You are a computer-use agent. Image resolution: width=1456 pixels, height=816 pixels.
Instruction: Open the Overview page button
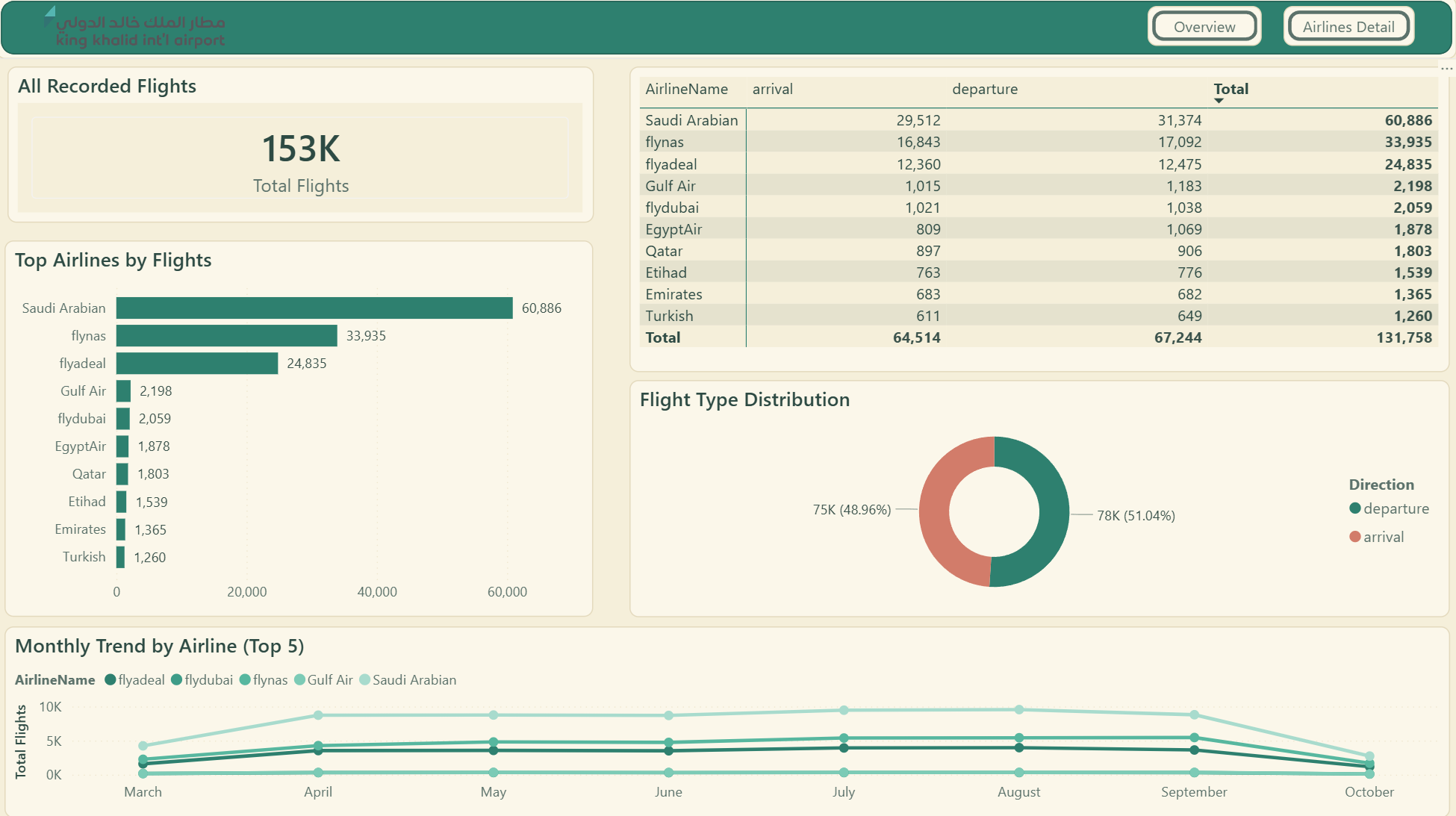1204,27
